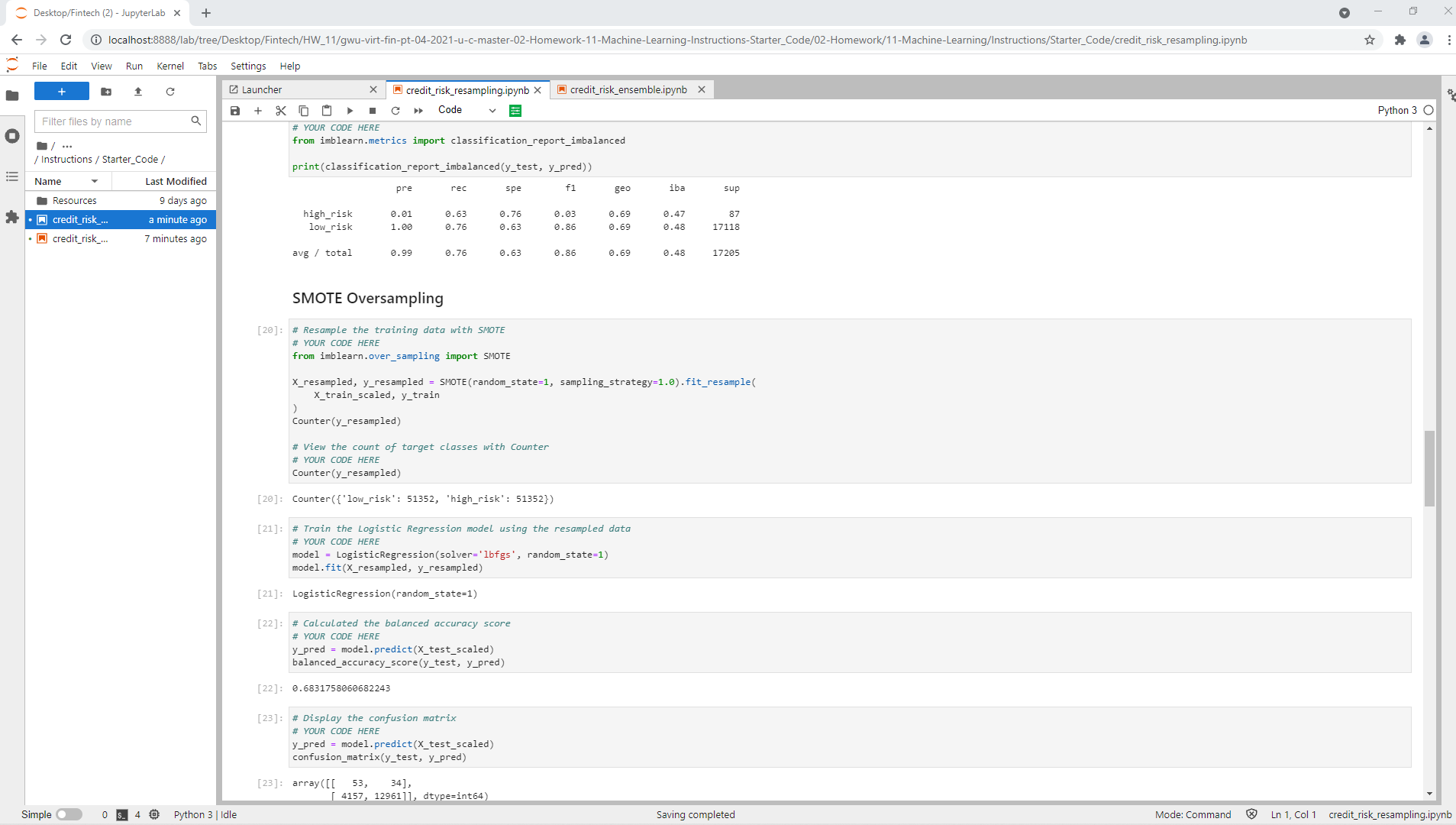1456x825 pixels.
Task: Open the extension manager puzzle icon
Action: [x=12, y=217]
